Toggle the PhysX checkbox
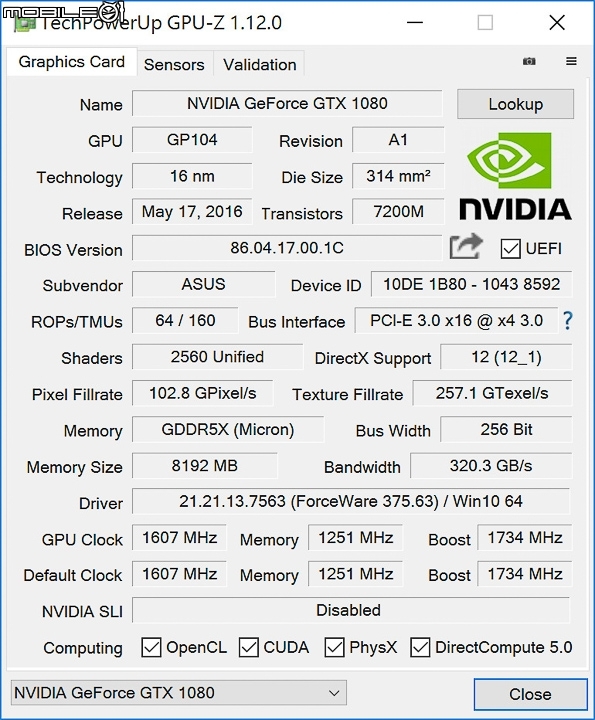Image resolution: width=595 pixels, height=720 pixels. pos(334,647)
